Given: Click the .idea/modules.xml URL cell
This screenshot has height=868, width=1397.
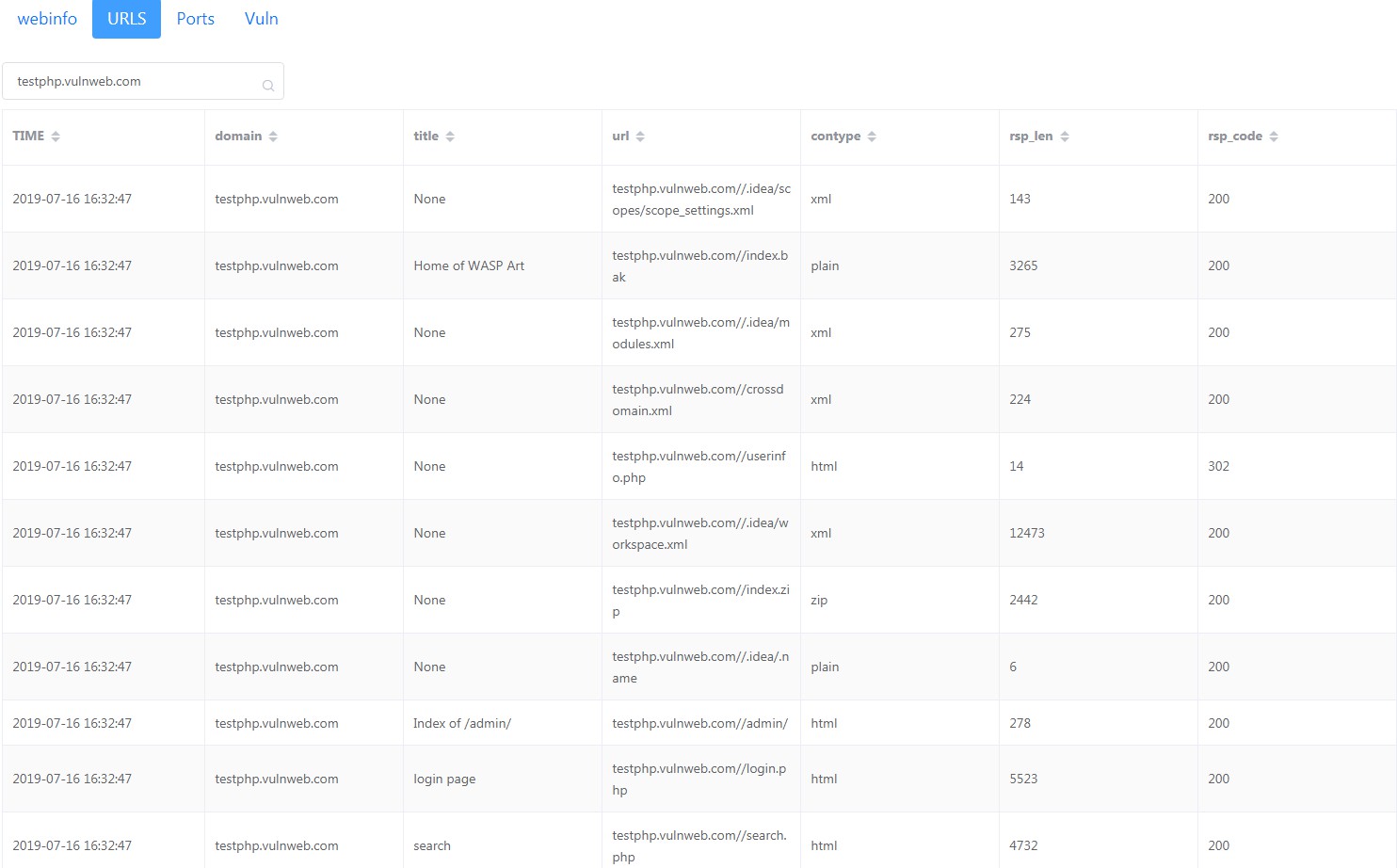Looking at the screenshot, I should (701, 332).
